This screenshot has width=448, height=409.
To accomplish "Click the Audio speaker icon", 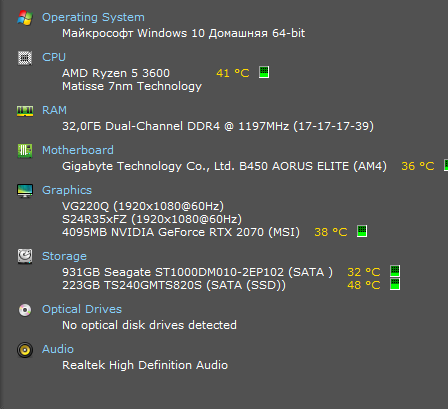I will 25,350.
